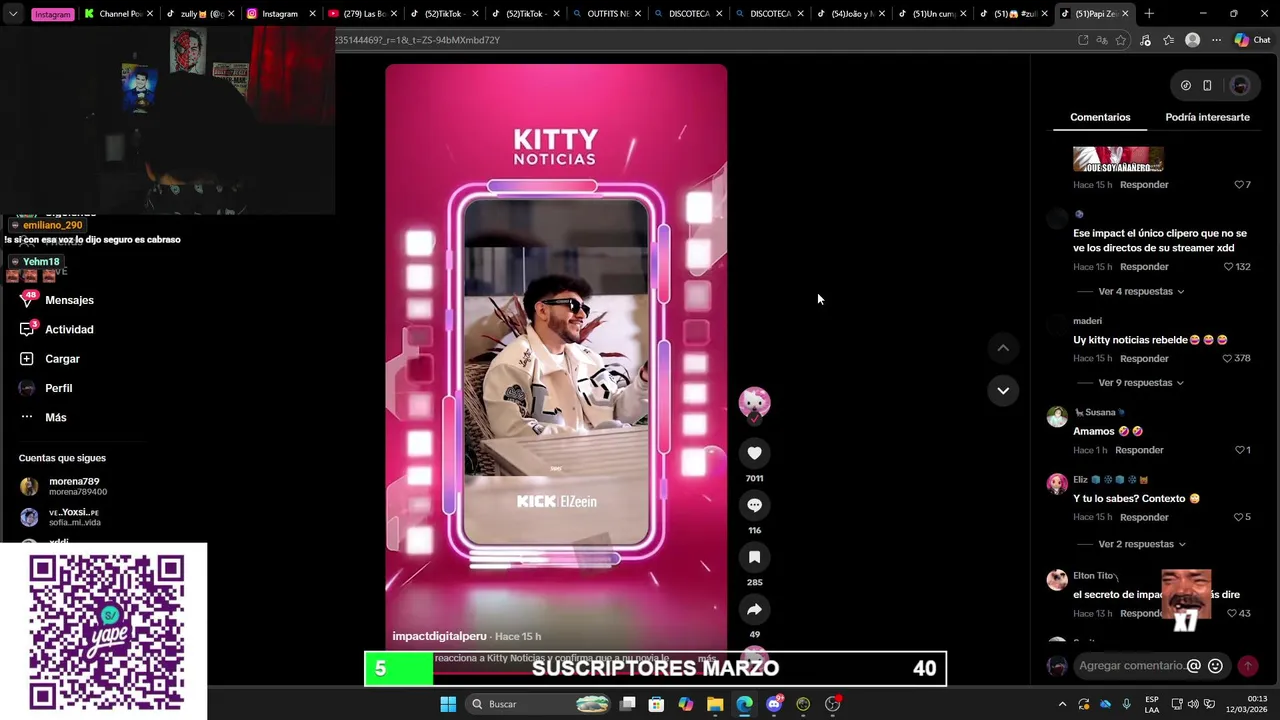Click the taskbar Buscar search box
1280x720 pixels.
[x=540, y=704]
